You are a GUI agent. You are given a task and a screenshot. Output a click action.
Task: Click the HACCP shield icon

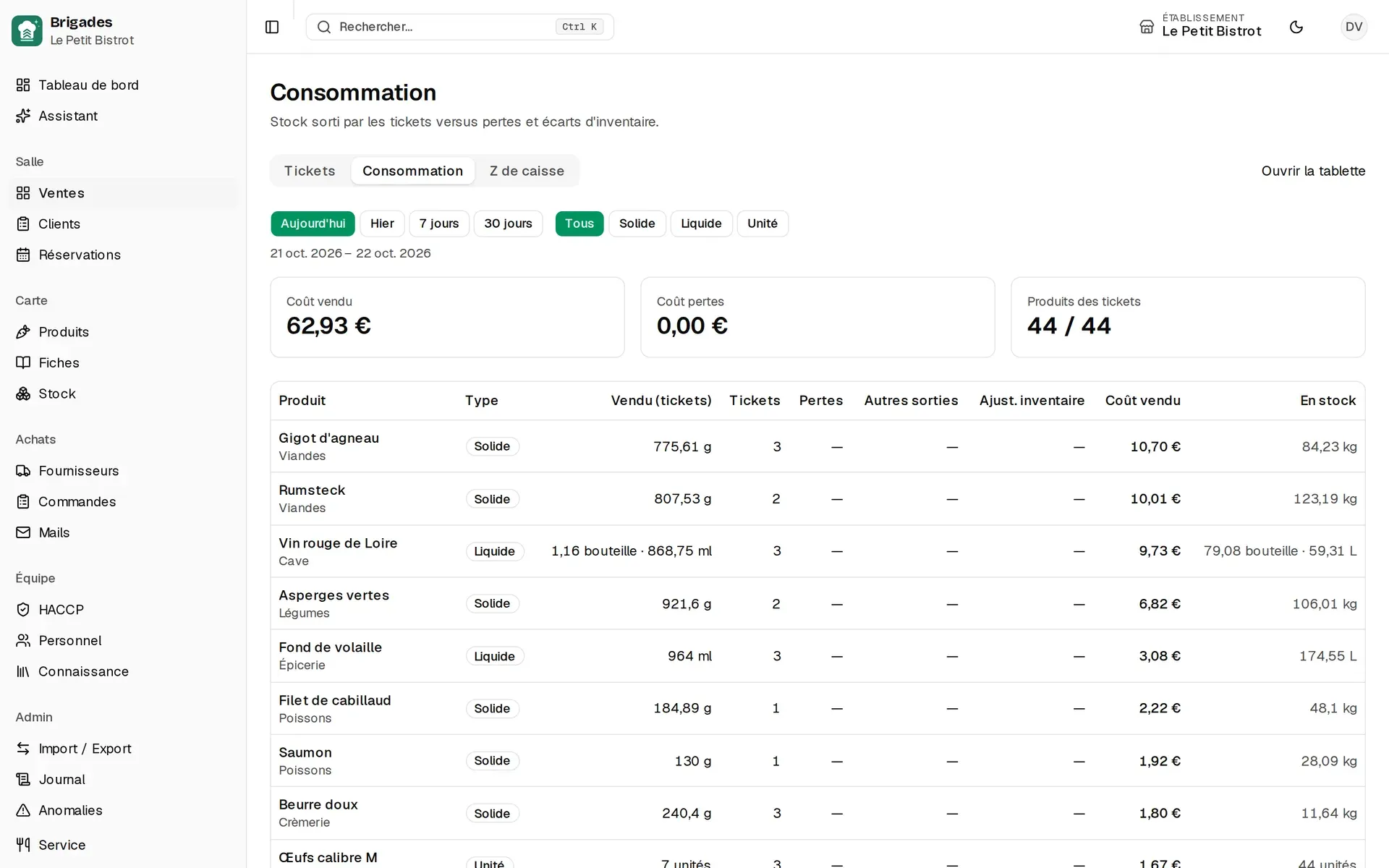(x=23, y=610)
